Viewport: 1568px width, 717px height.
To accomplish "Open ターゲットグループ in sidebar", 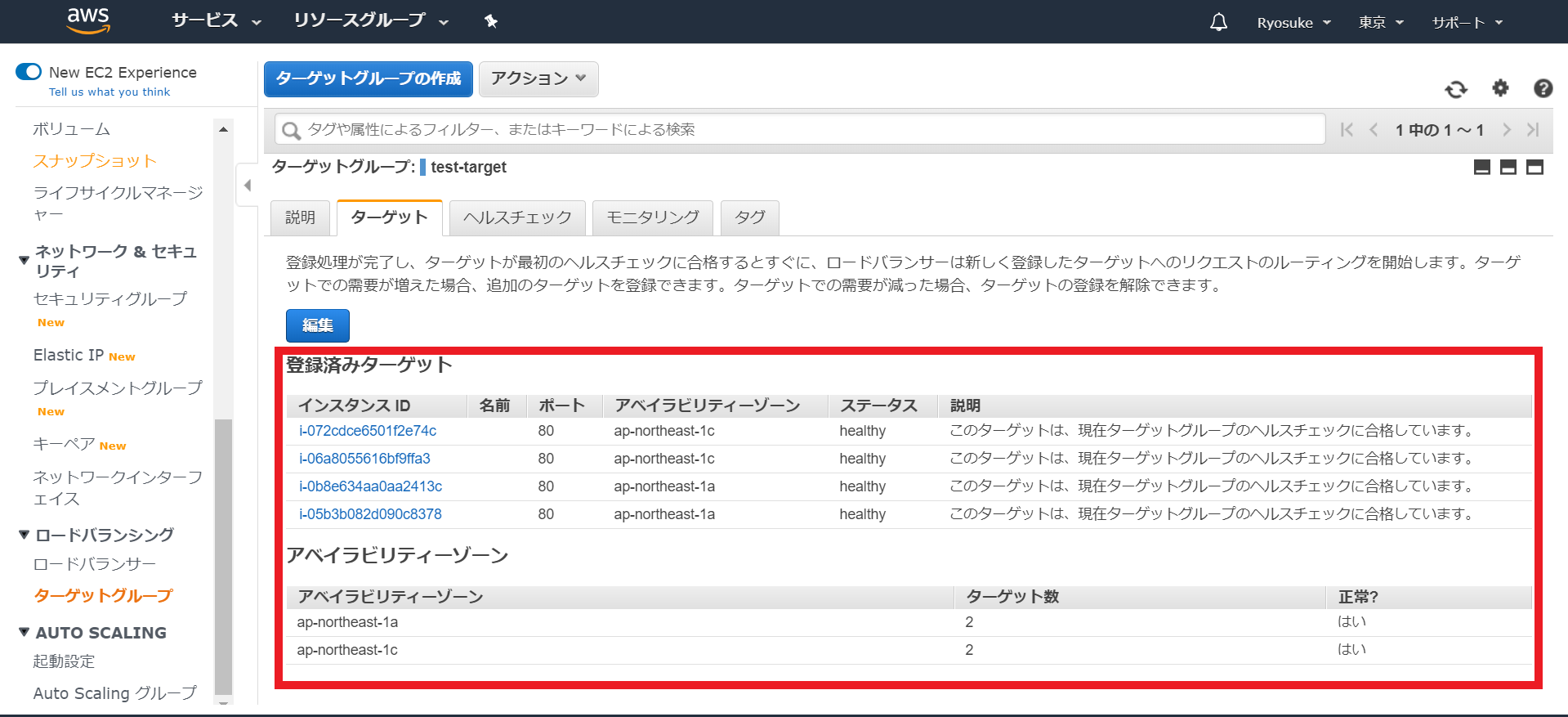I will tap(103, 596).
